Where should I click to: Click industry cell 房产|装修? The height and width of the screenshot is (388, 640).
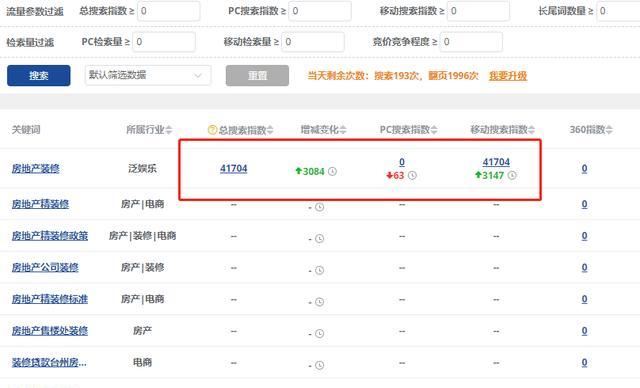[142, 268]
